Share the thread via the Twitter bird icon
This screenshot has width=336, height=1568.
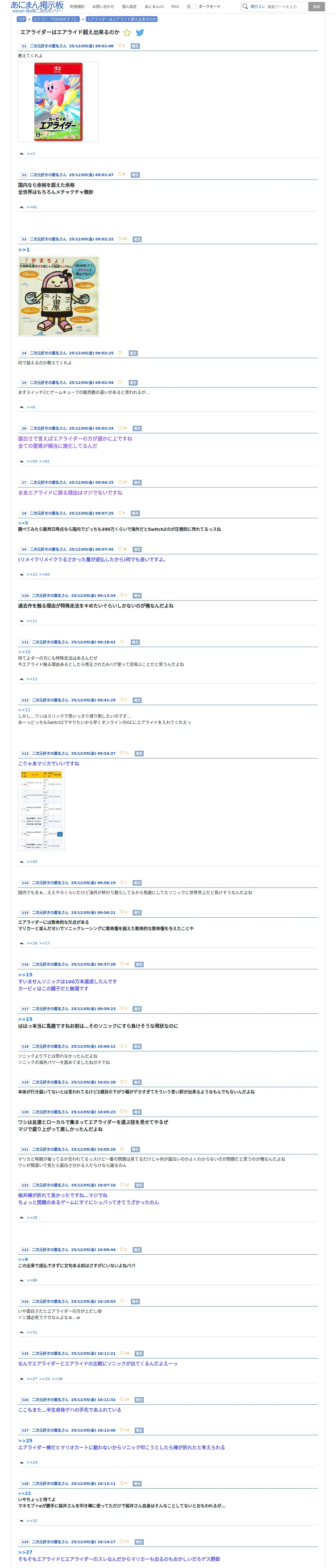(140, 33)
